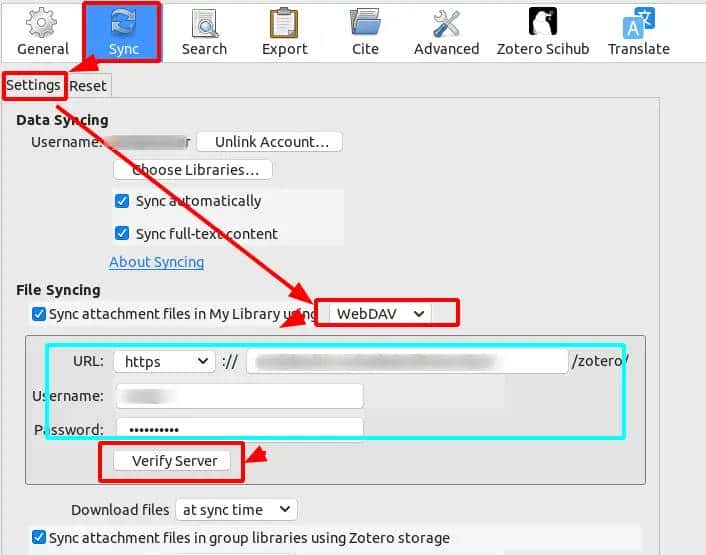Open the Advanced preferences pane
The width and height of the screenshot is (706, 555).
[x=446, y=30]
